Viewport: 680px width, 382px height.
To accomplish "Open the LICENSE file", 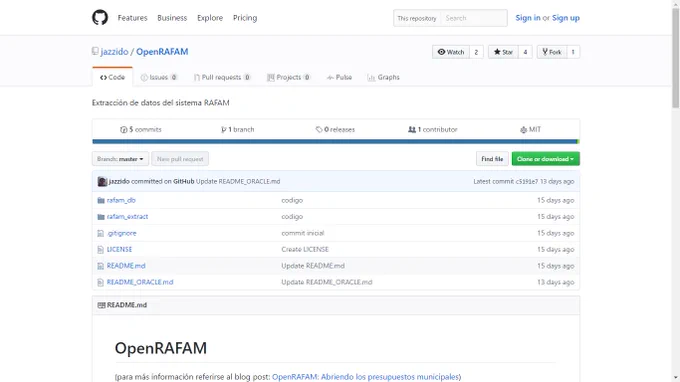I will tap(119, 250).
